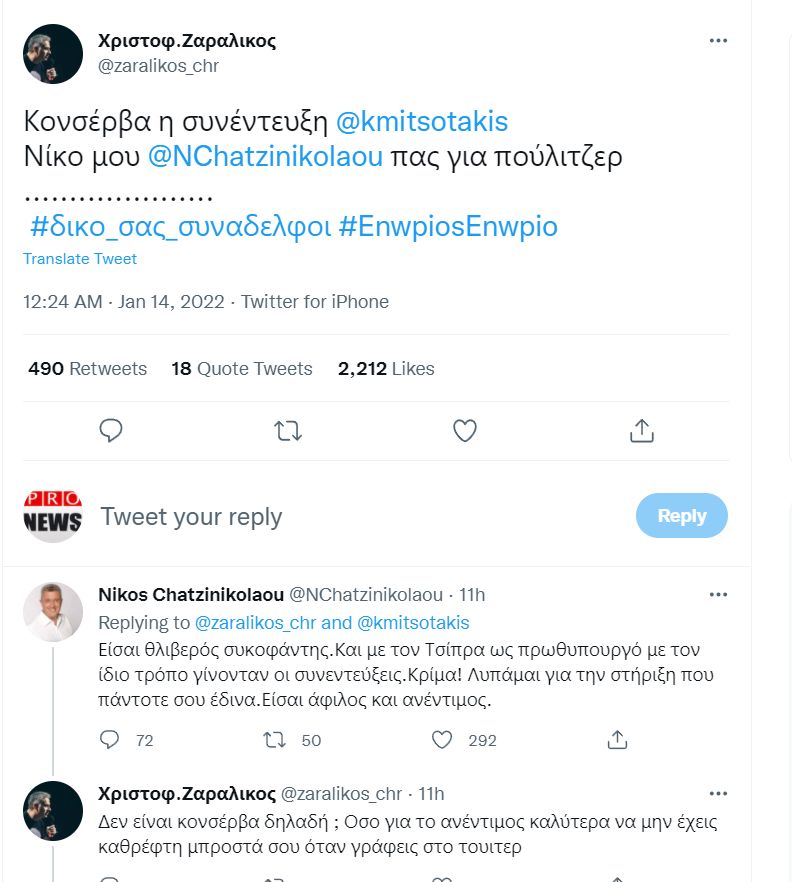
Task: Click the Translate Tweet link
Action: [x=80, y=259]
